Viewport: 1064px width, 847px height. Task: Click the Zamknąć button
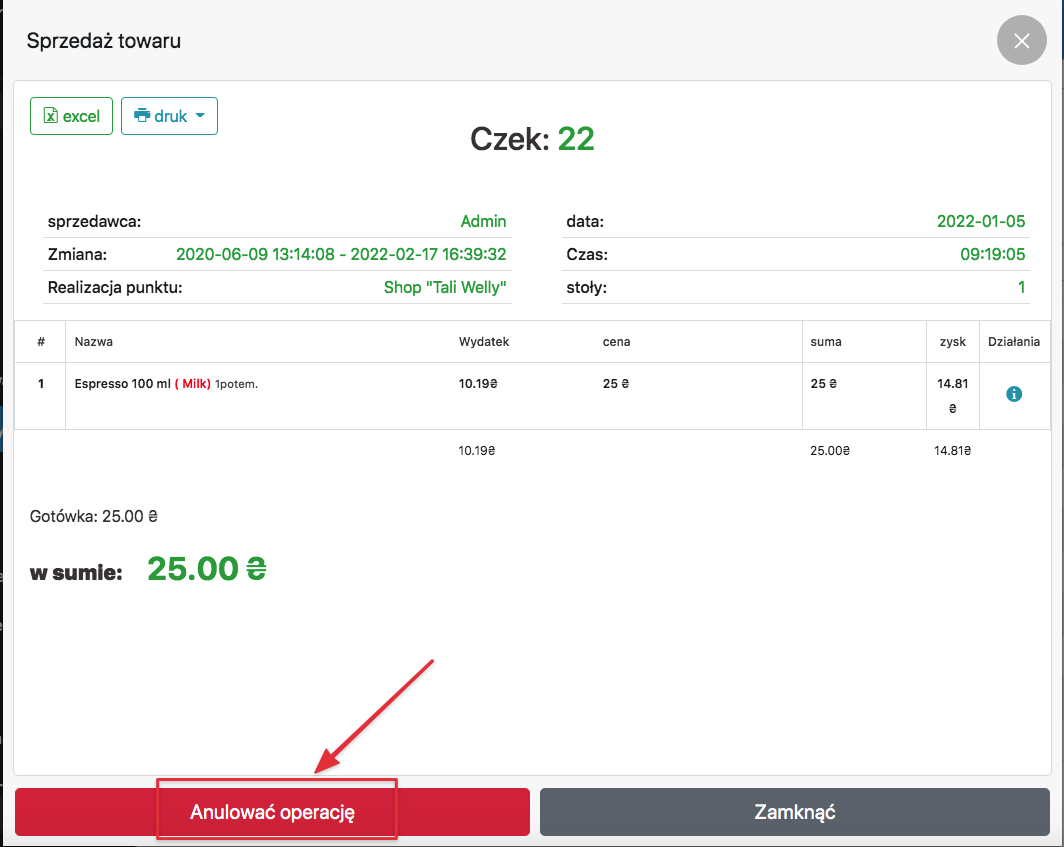pos(794,812)
